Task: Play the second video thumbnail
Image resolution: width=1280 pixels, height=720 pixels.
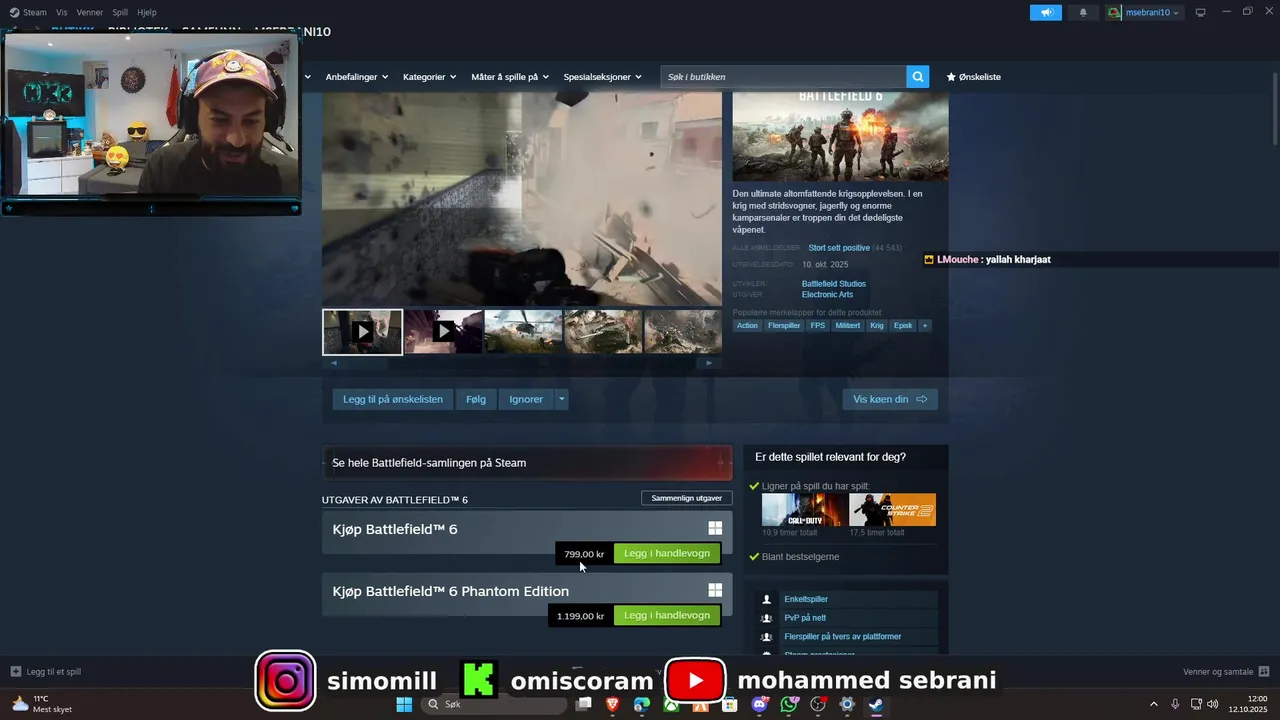Action: tap(444, 331)
